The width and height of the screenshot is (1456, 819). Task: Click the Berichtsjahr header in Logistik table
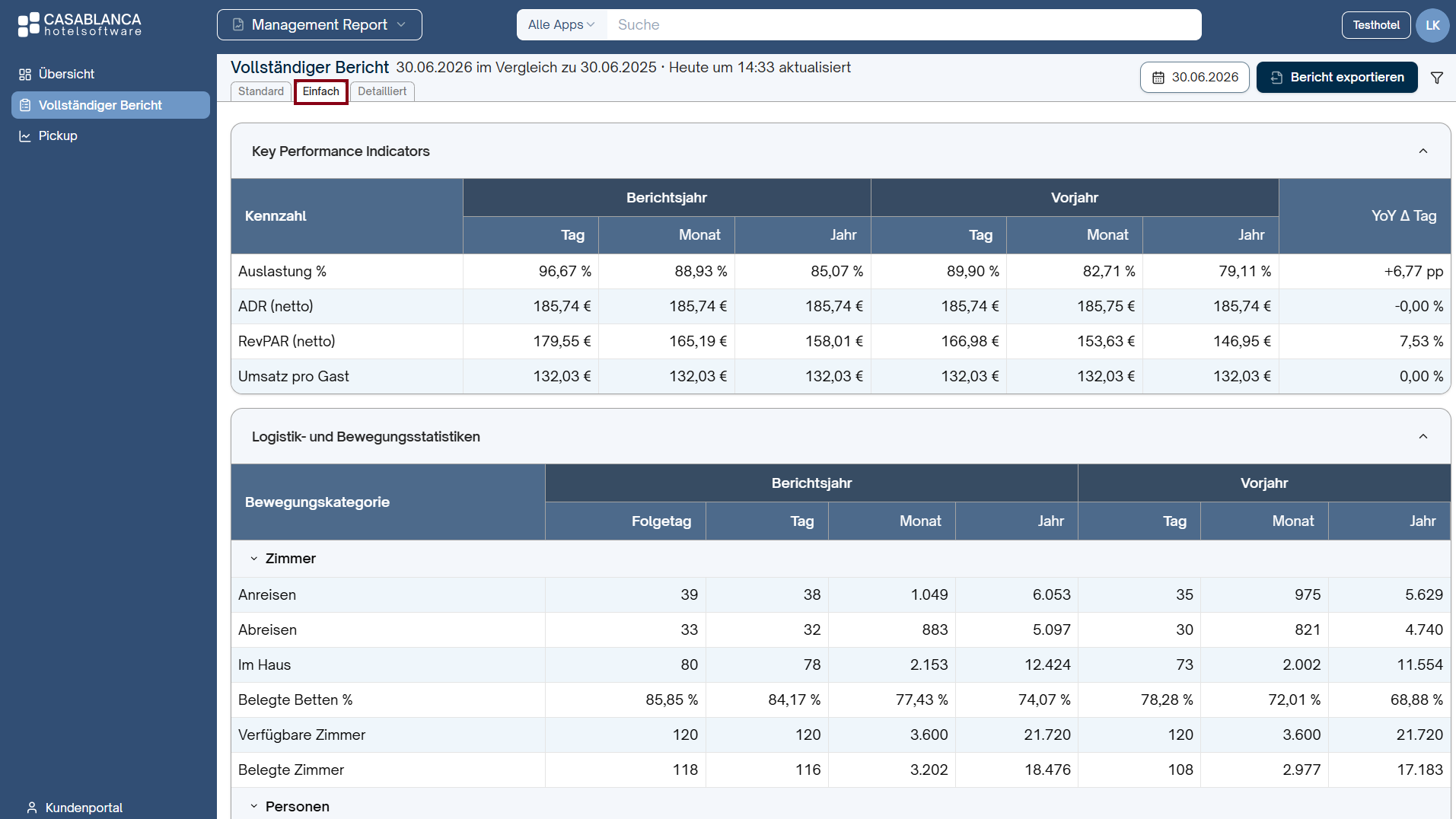pyautogui.click(x=811, y=483)
